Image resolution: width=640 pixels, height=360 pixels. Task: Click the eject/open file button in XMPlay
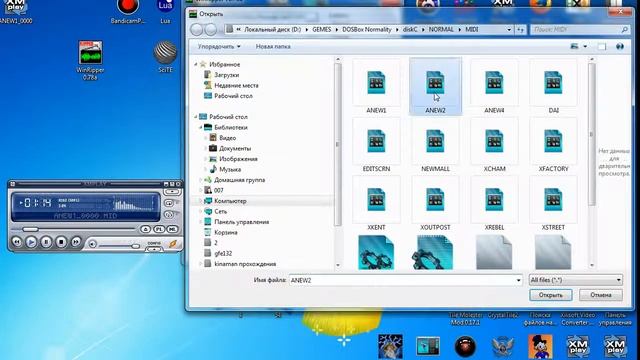click(146, 229)
